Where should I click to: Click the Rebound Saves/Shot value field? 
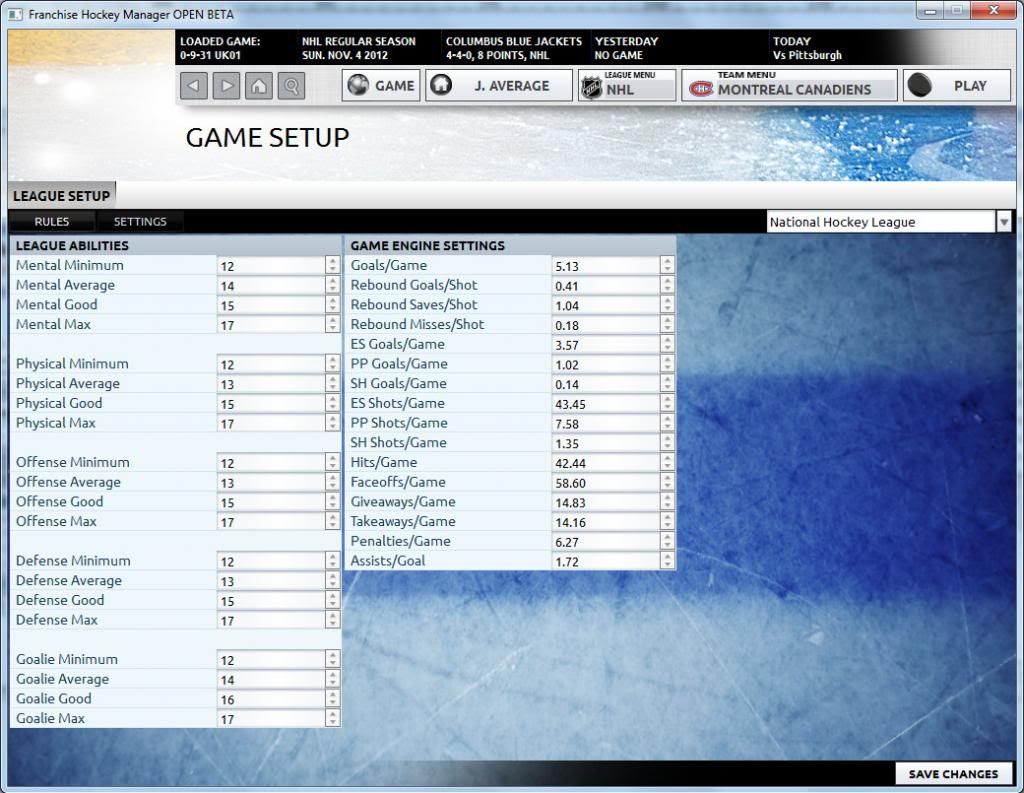tap(605, 305)
